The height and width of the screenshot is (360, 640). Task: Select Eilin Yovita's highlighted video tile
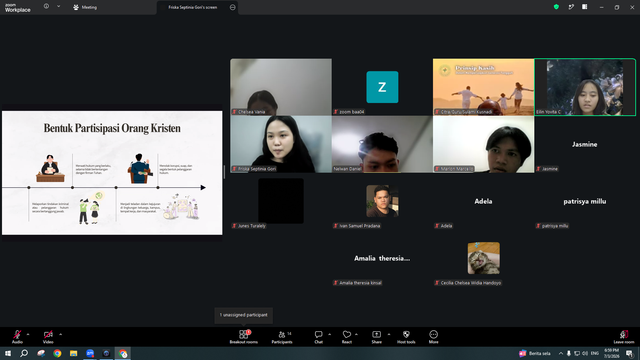click(585, 87)
